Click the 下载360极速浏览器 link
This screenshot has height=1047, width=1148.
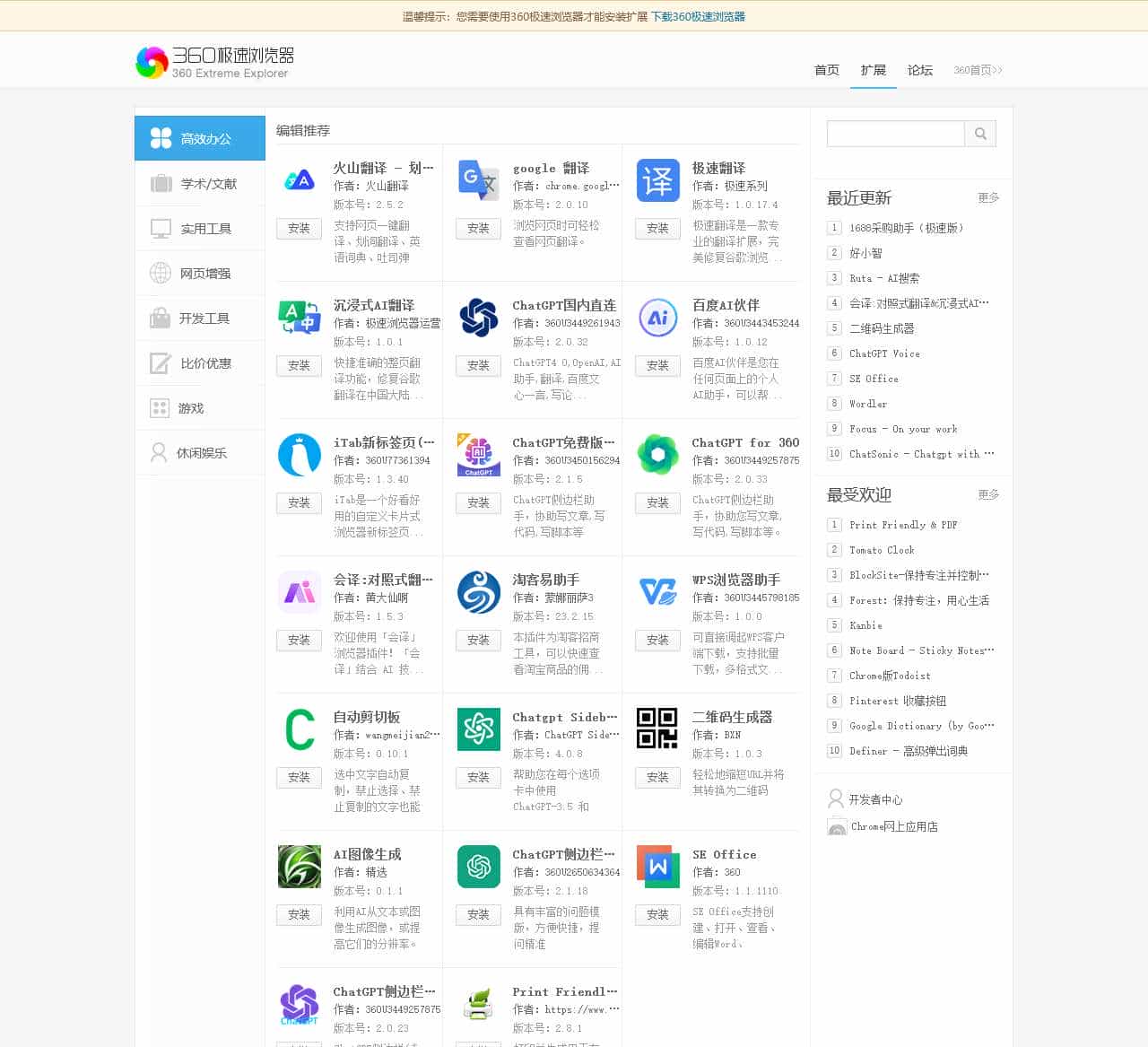pos(698,16)
